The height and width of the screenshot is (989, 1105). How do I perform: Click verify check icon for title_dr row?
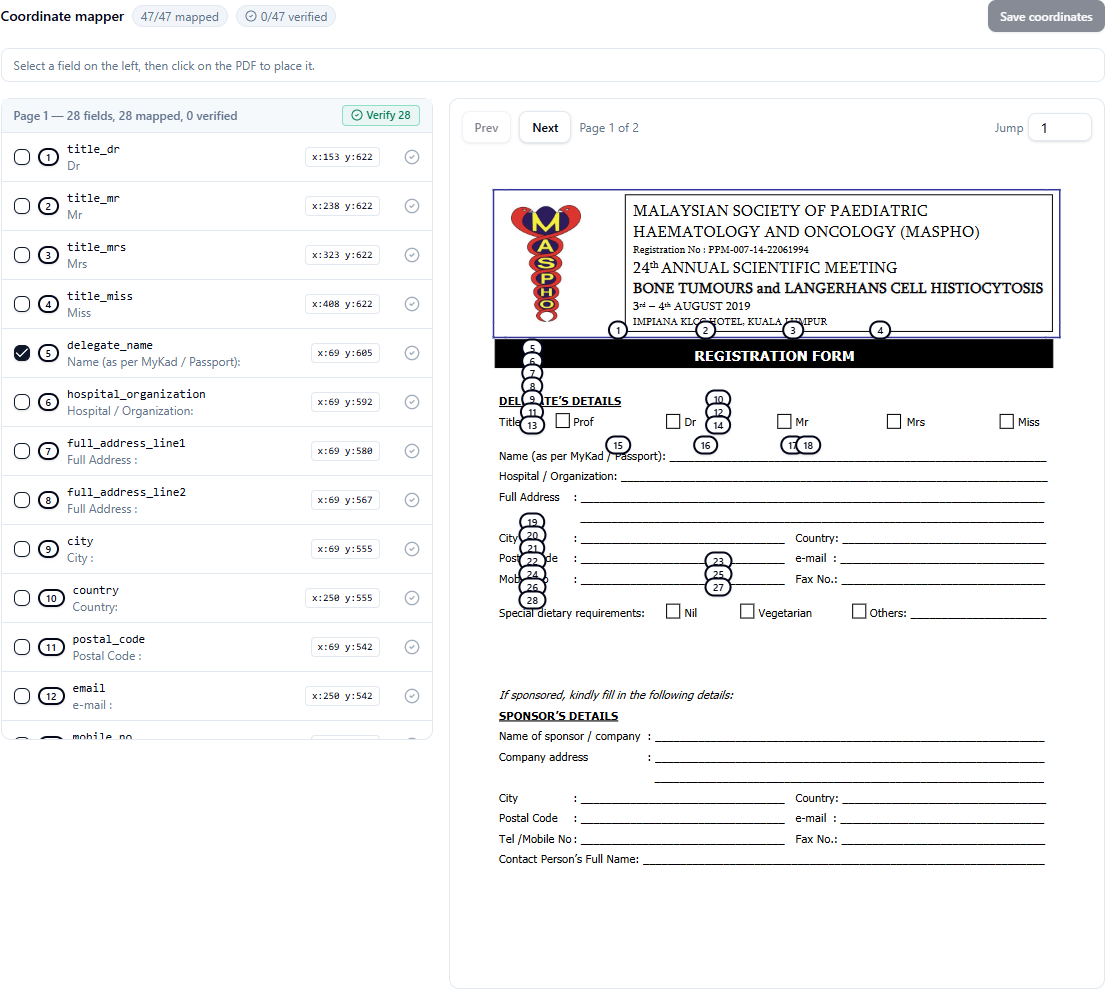pyautogui.click(x=412, y=157)
